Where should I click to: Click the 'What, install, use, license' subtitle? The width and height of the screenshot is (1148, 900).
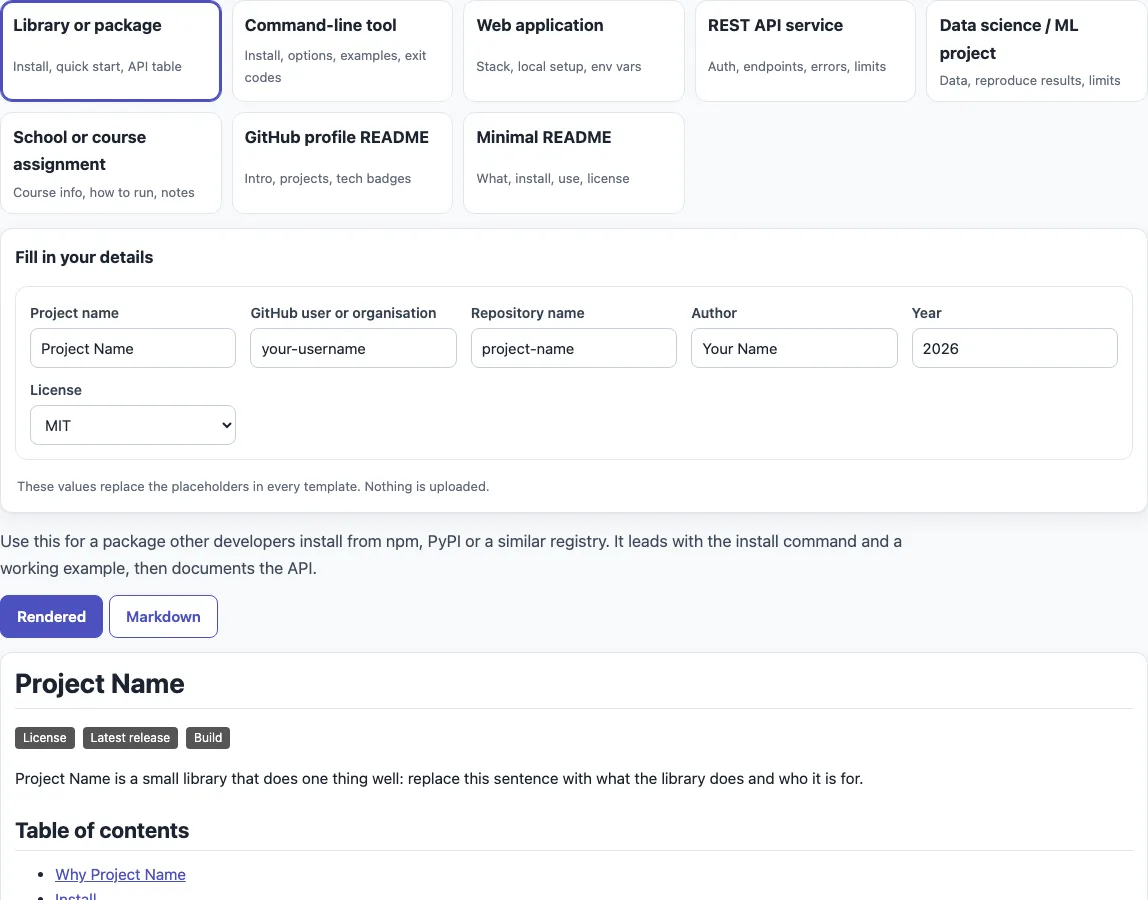(553, 178)
